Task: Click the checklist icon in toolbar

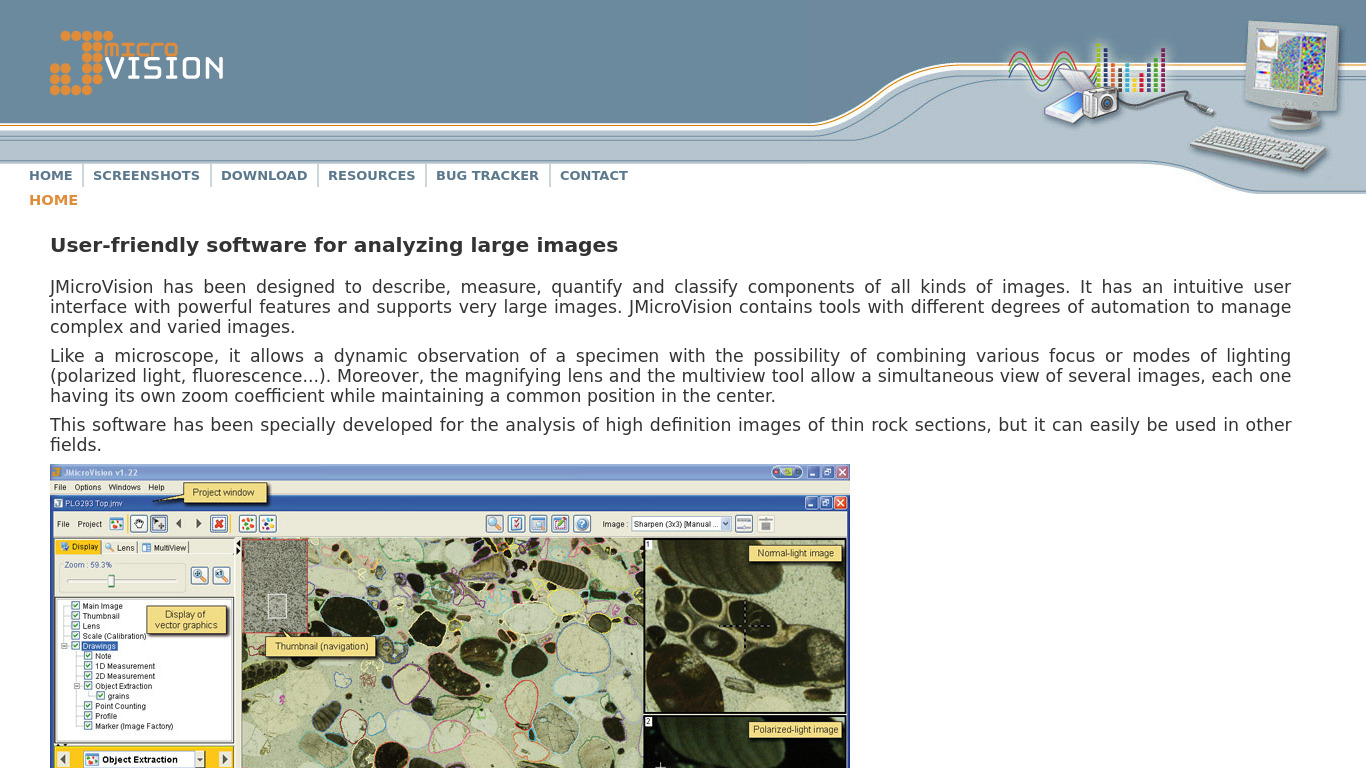Action: click(516, 523)
